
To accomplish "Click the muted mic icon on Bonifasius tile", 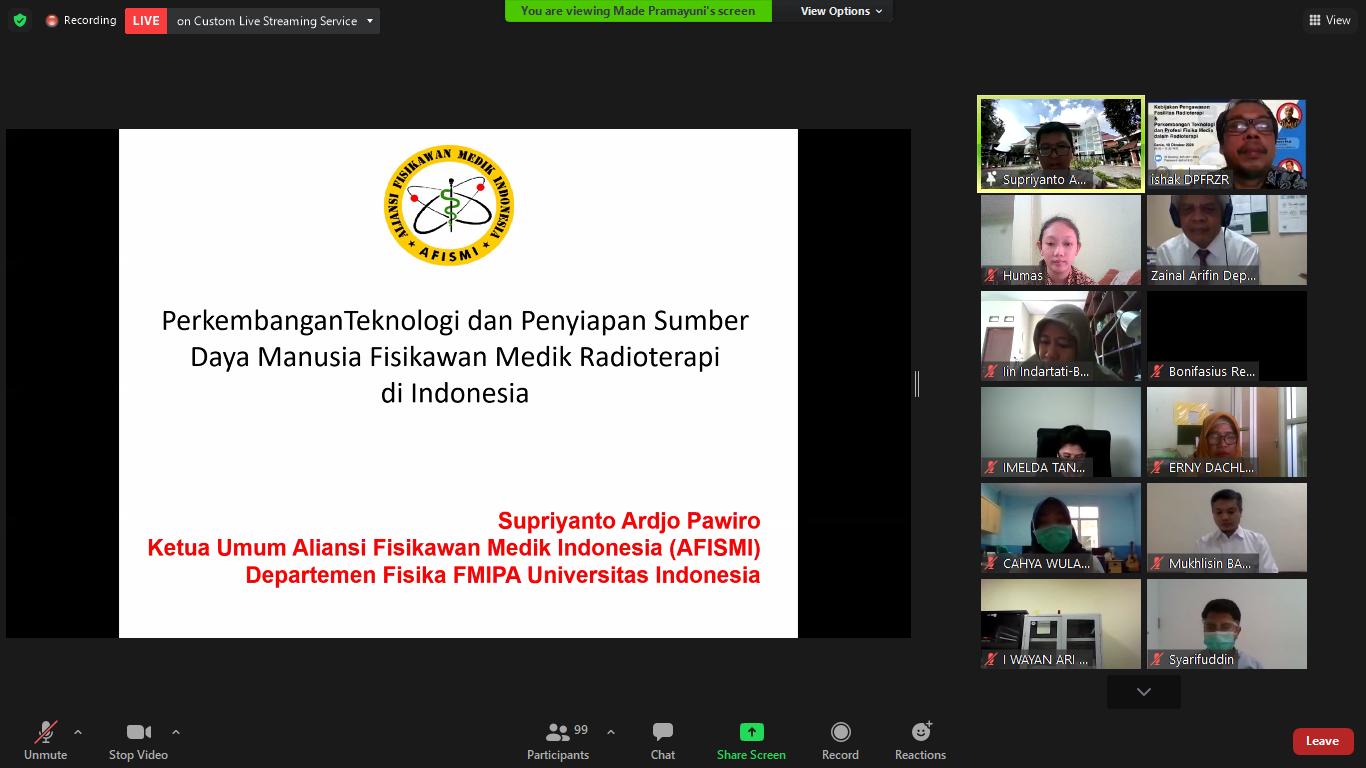I will click(x=1158, y=372).
